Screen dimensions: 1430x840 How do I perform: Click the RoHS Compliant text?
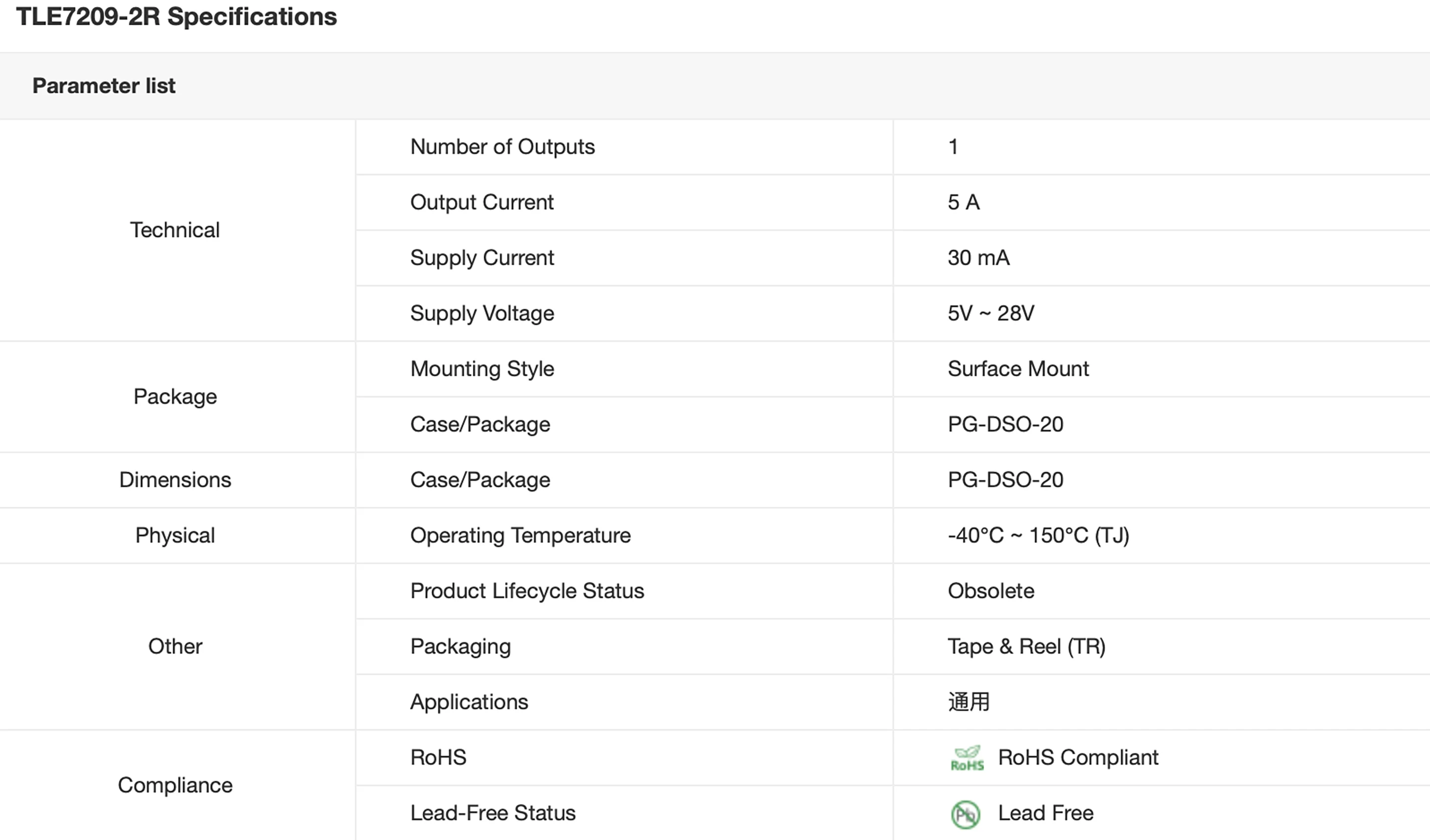point(1077,758)
